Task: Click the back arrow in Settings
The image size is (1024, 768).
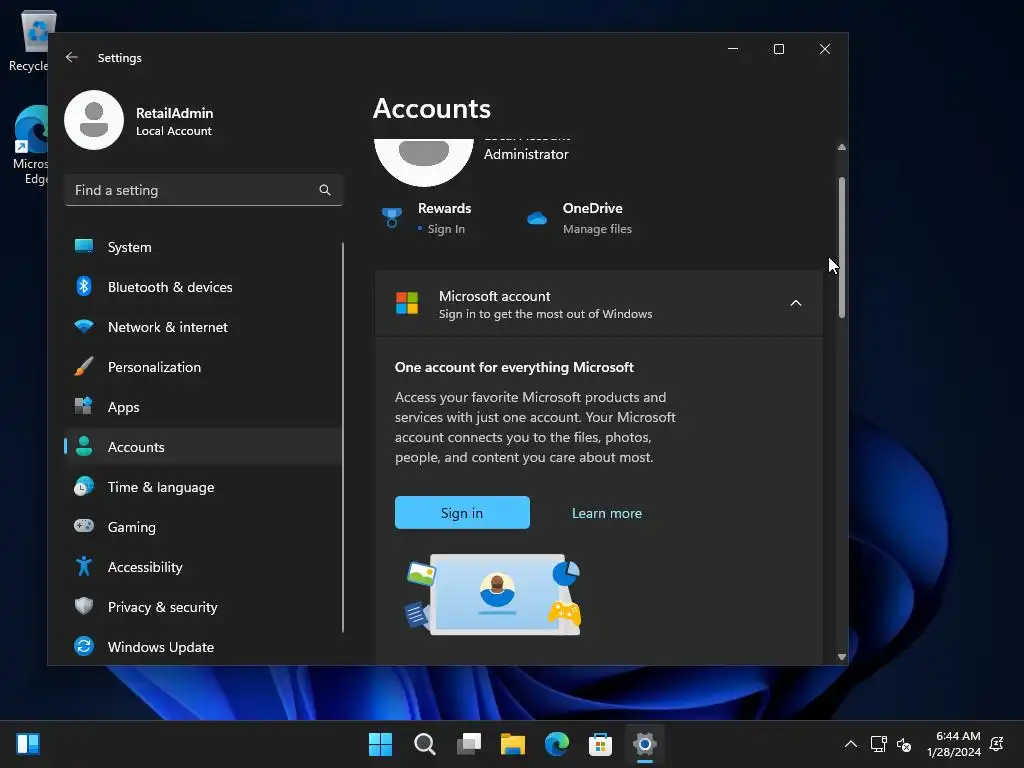Action: point(72,57)
